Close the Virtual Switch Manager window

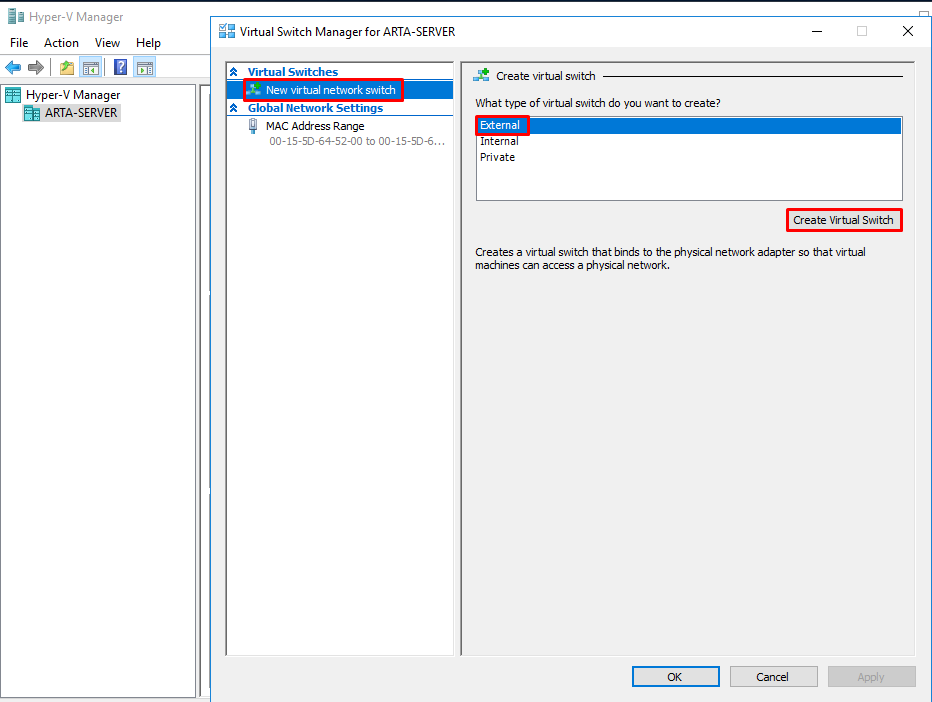tap(908, 32)
